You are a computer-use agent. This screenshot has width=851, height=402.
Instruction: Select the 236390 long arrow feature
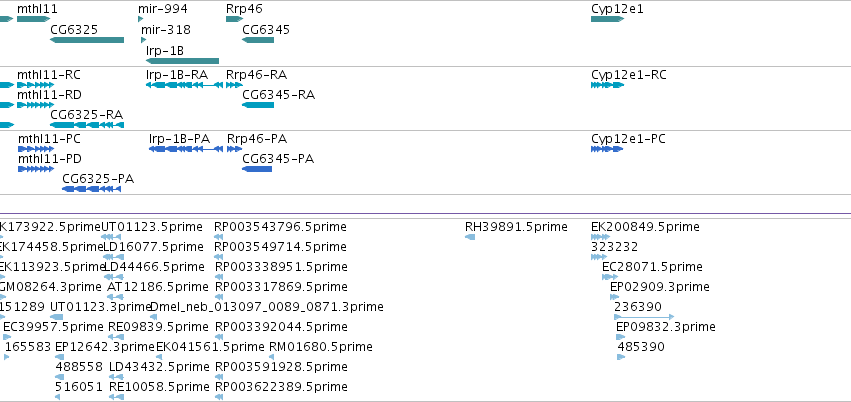644,317
